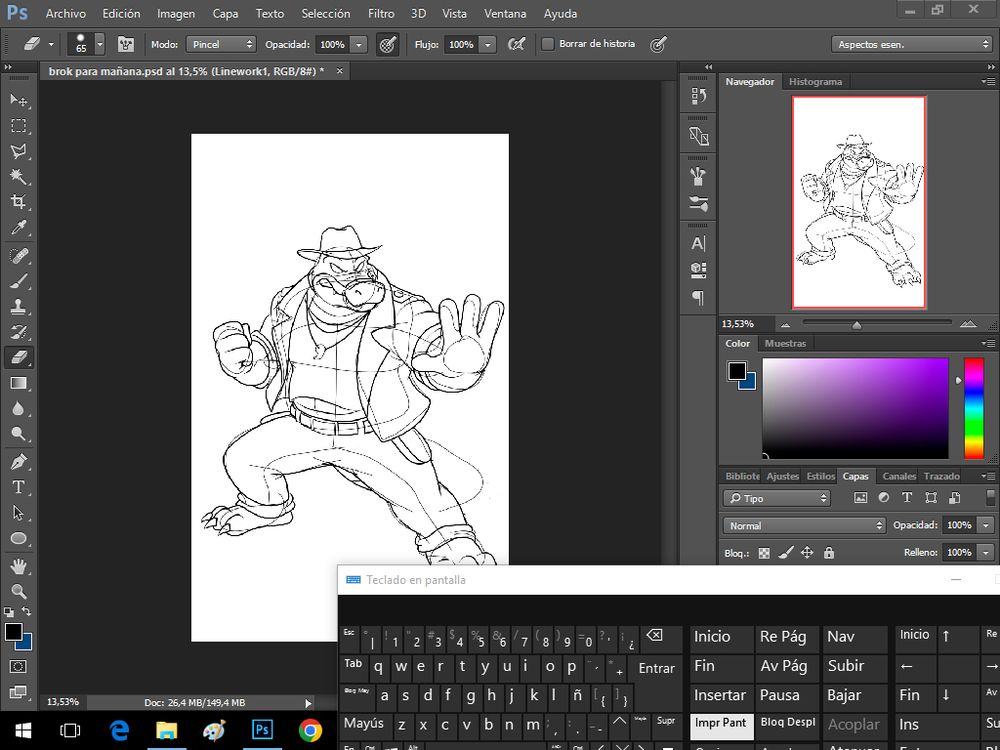The image size is (1000, 750).
Task: Click the vertical rainbow hue slider
Action: pos(973,408)
